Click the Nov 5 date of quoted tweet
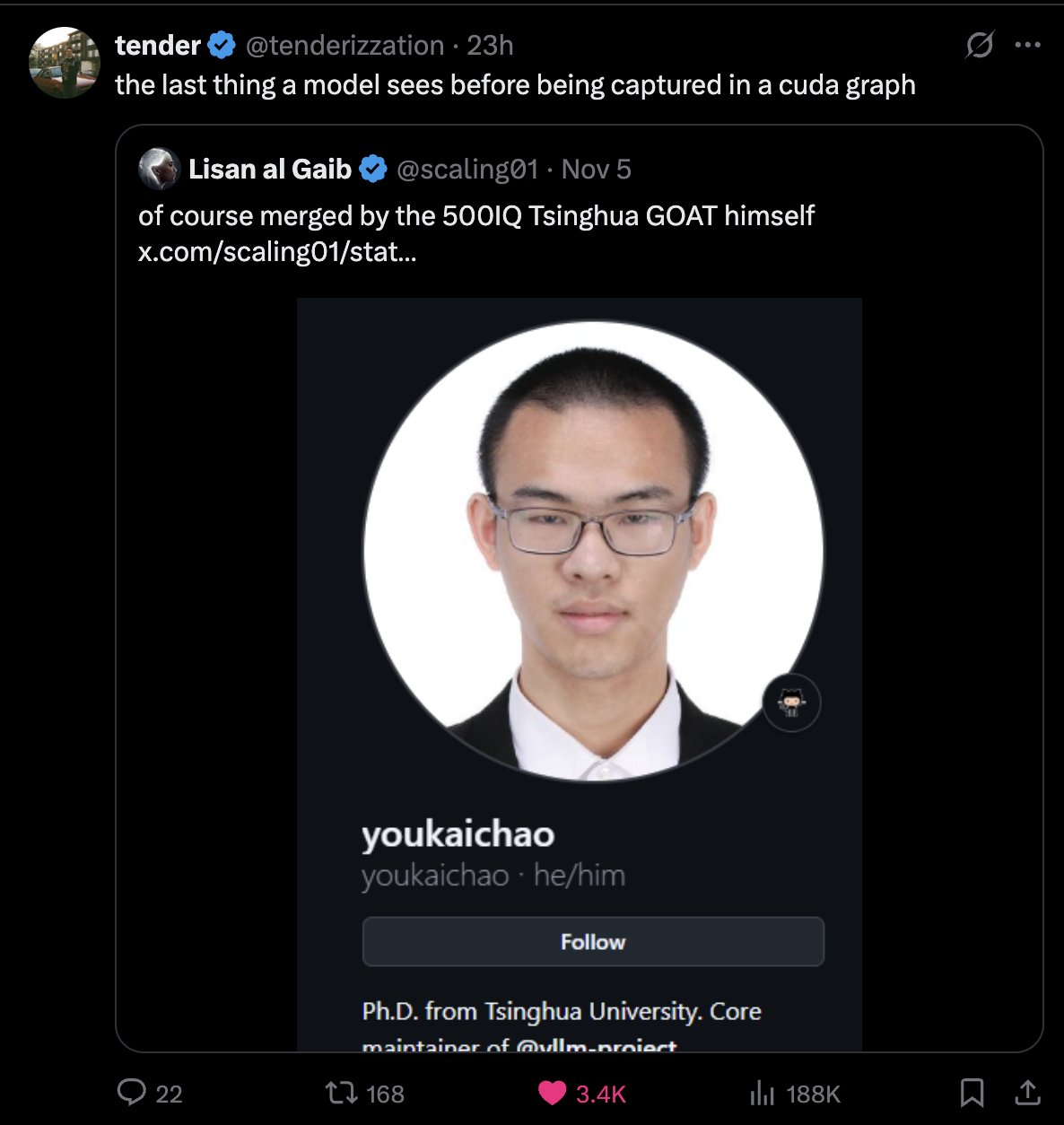The image size is (1064, 1125). click(x=596, y=169)
